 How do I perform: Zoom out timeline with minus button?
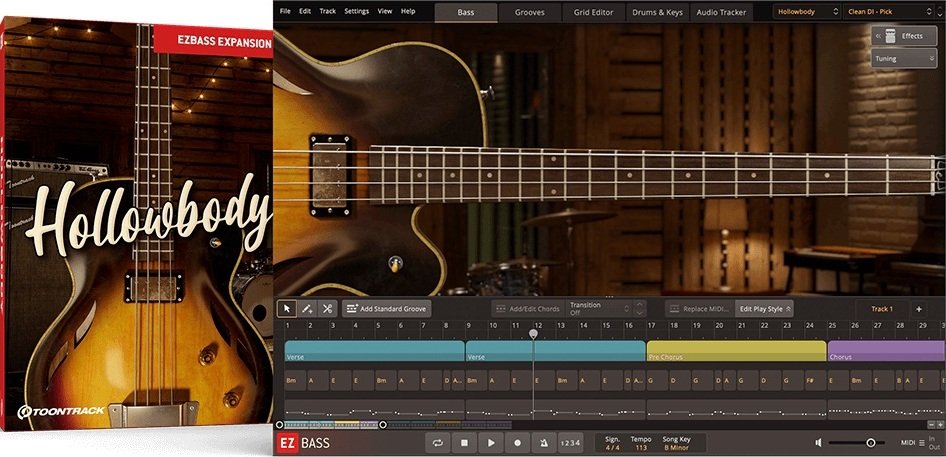930,425
